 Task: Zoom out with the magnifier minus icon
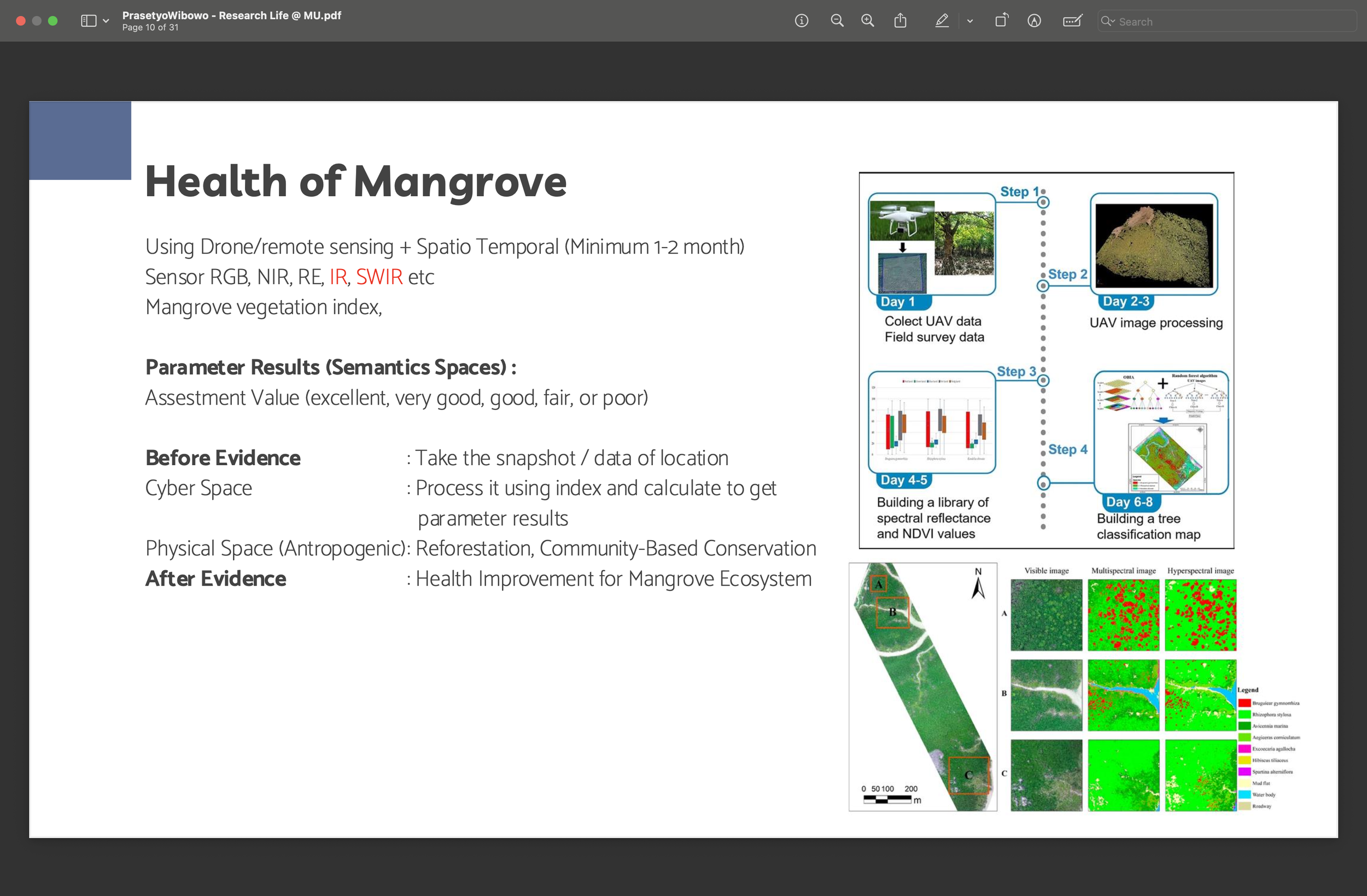pos(837,21)
